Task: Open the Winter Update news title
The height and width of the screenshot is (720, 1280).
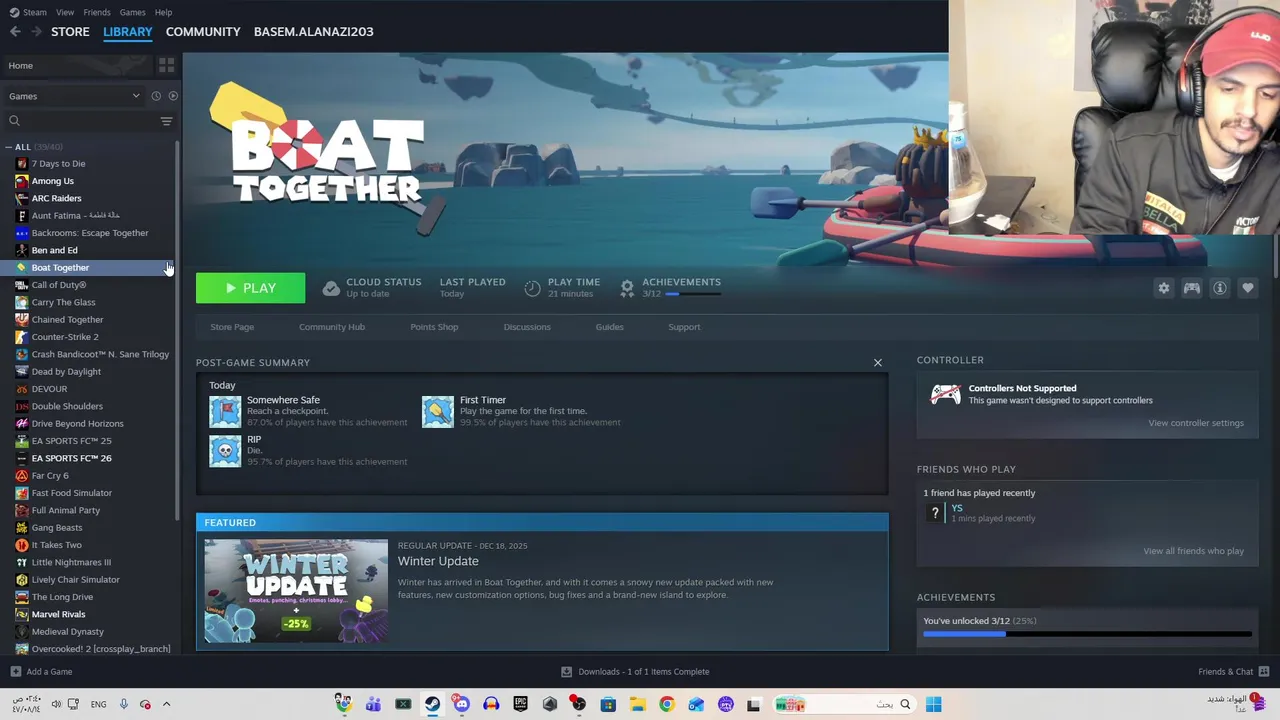Action: (438, 561)
